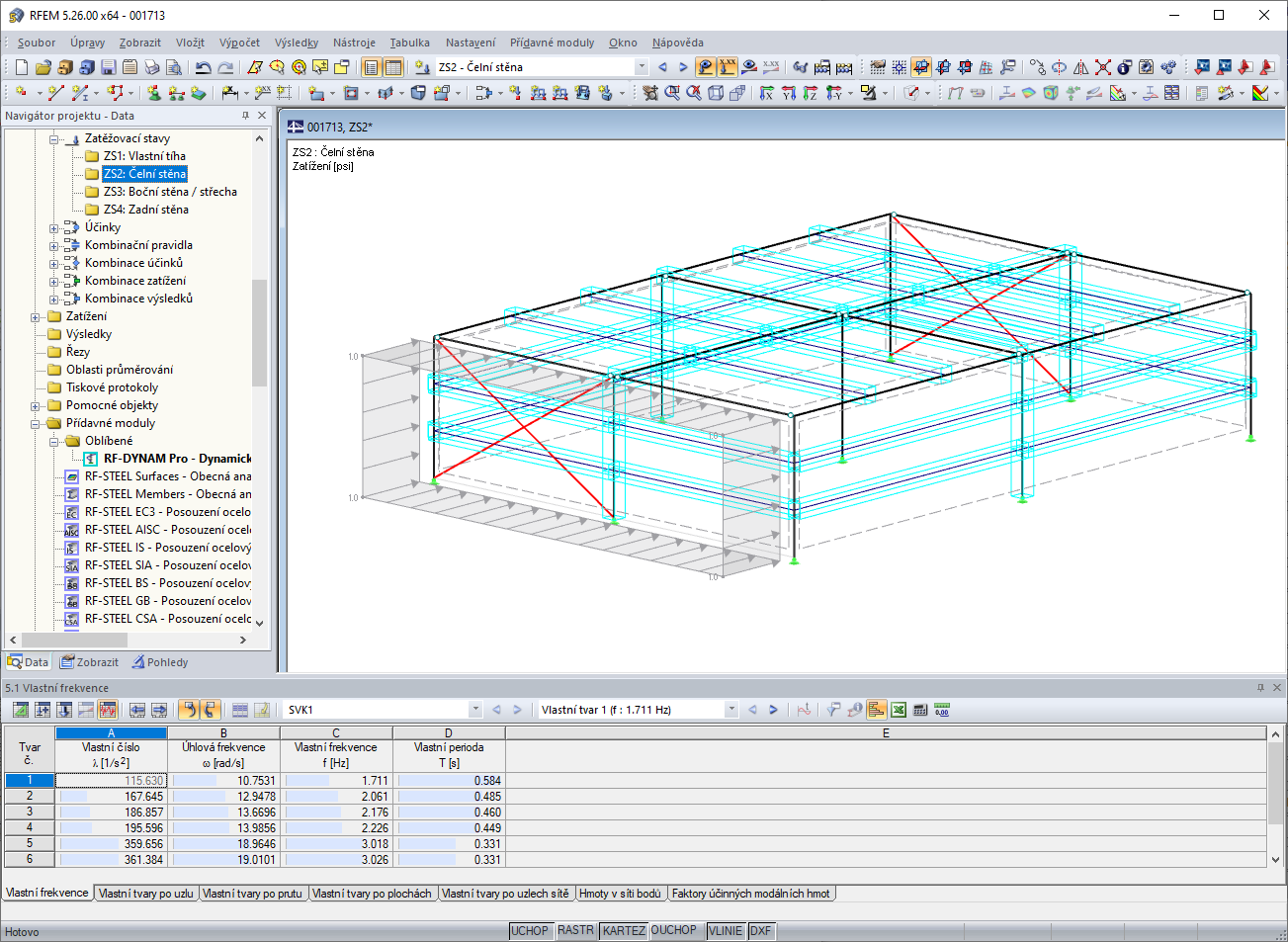The height and width of the screenshot is (942, 1288).
Task: Click the view in X direction icon
Action: 767,93
